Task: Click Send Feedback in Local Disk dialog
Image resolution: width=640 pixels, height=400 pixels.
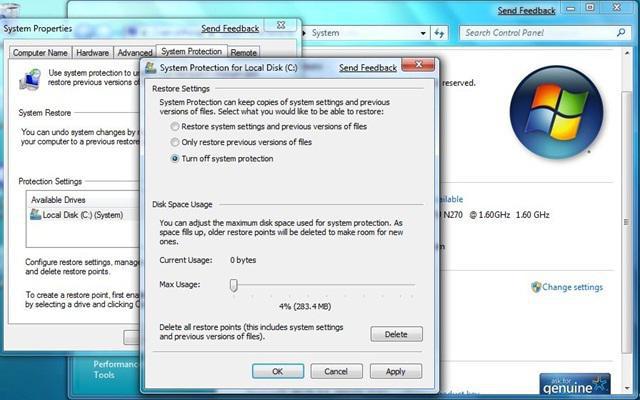Action: click(368, 68)
